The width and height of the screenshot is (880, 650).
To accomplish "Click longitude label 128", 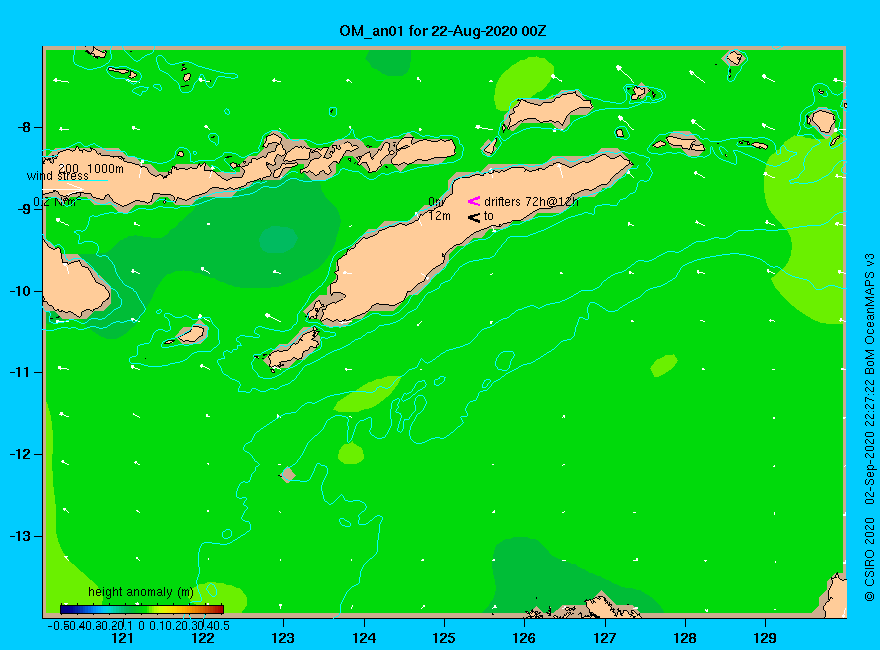I will point(685,638).
